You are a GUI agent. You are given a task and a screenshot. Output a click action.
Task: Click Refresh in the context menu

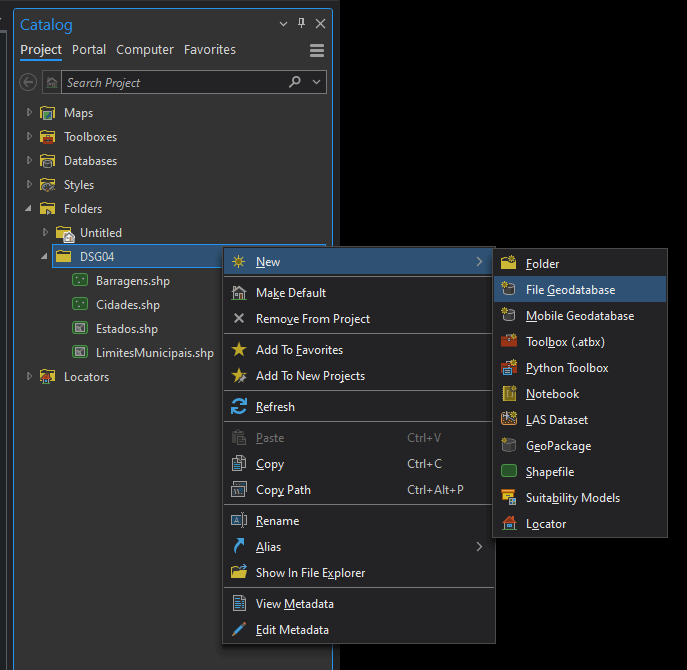pyautogui.click(x=275, y=407)
